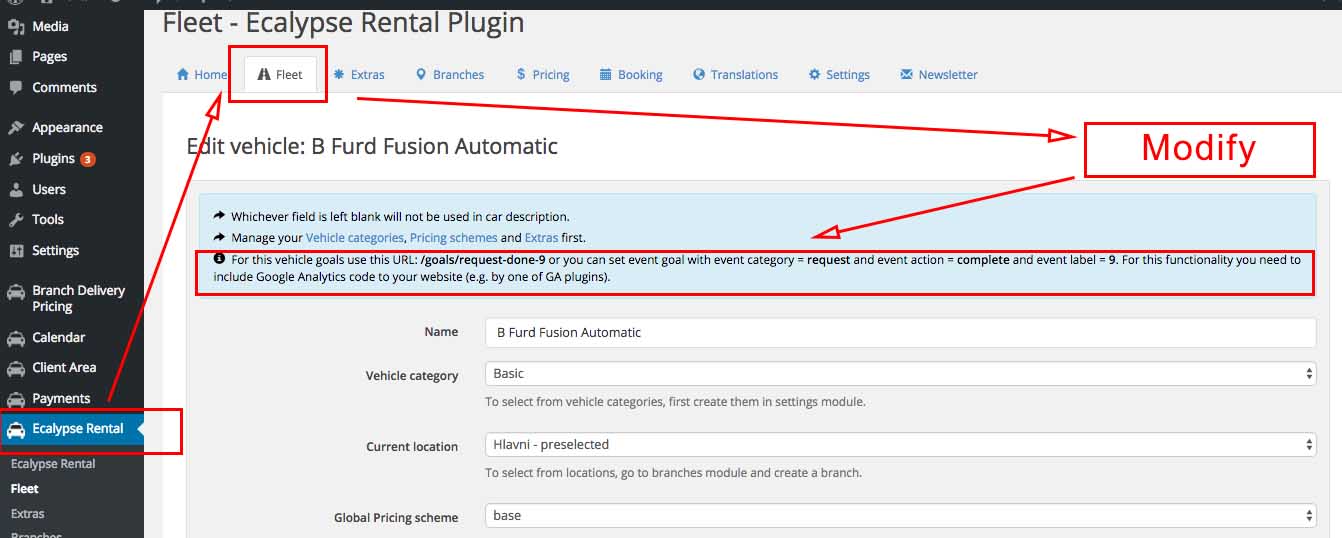
Task: Open the Vehicle categories link
Action: point(355,238)
